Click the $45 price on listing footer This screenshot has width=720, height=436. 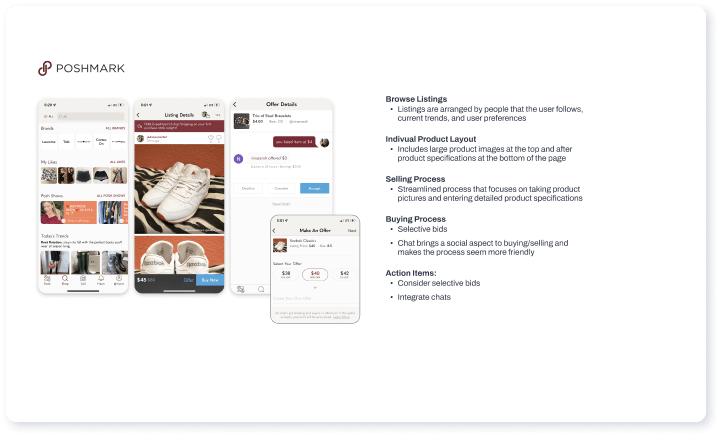[x=141, y=280]
